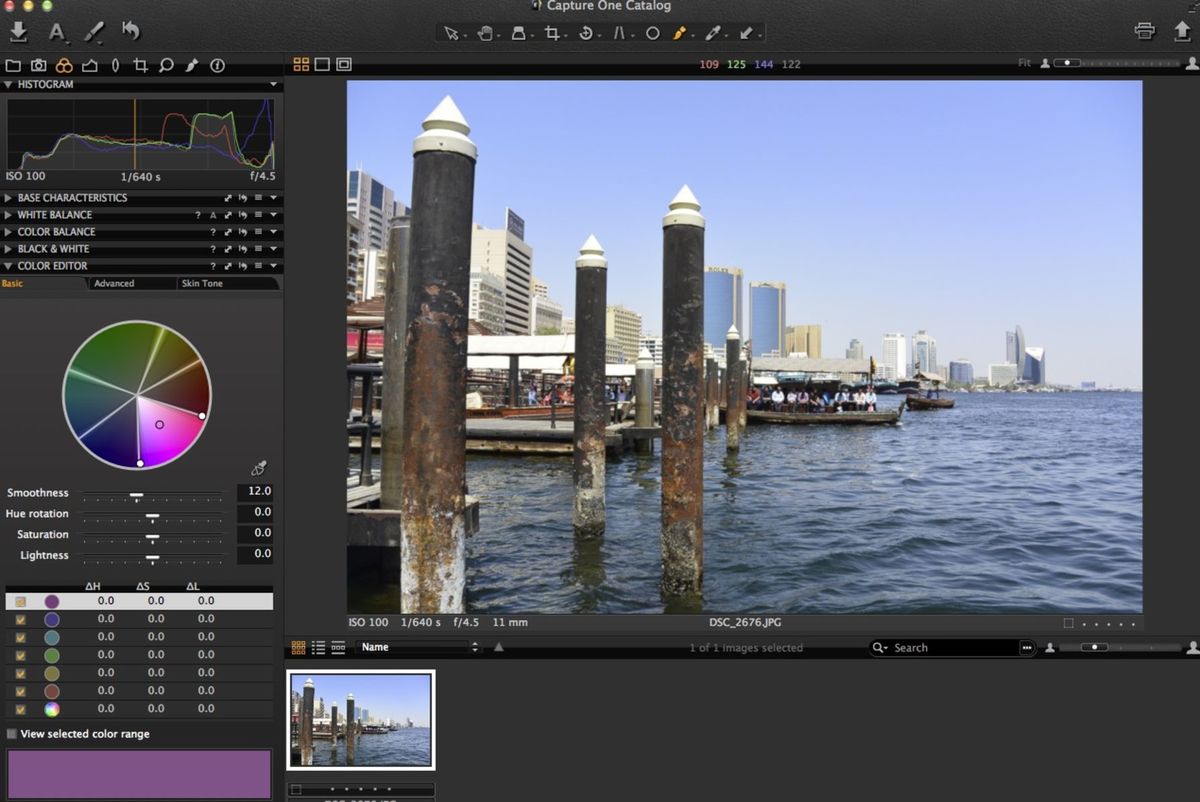Select the Pointer cursor tool
The width and height of the screenshot is (1200, 802).
(452, 33)
